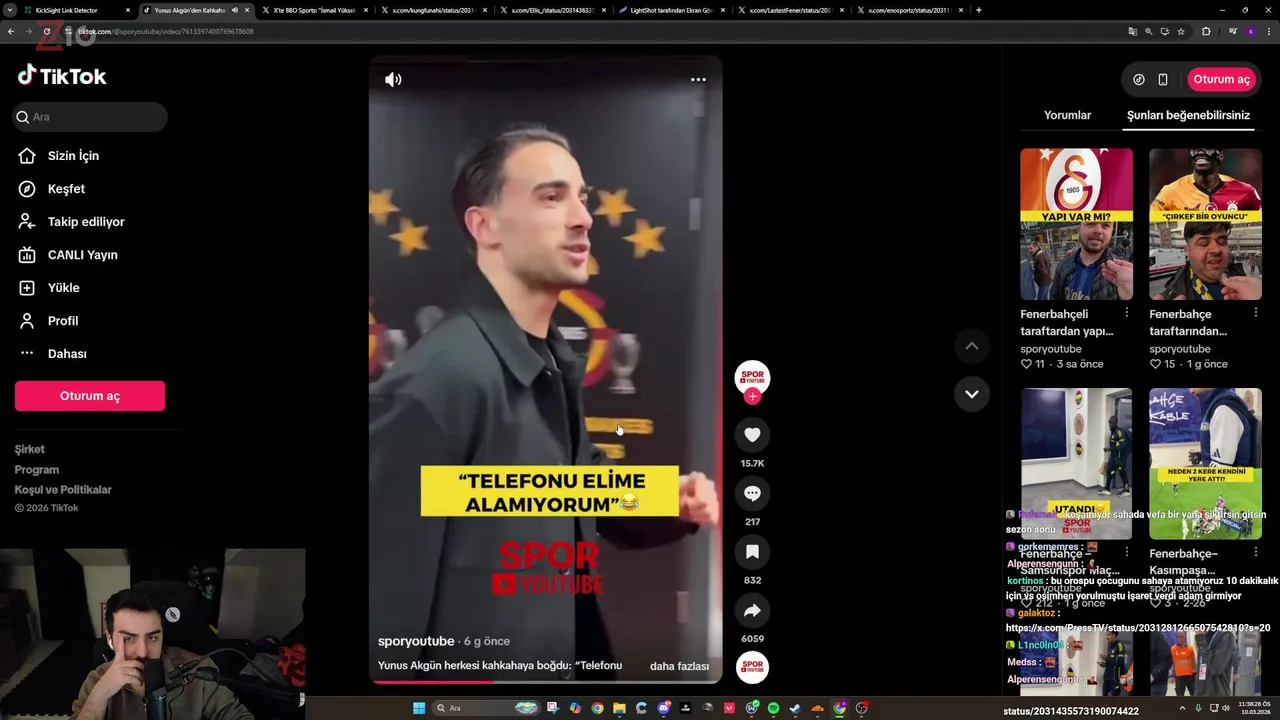Open the ÇİRKEF BİR OYUNCU video thumbnail
1280x720 pixels.
[1205, 224]
